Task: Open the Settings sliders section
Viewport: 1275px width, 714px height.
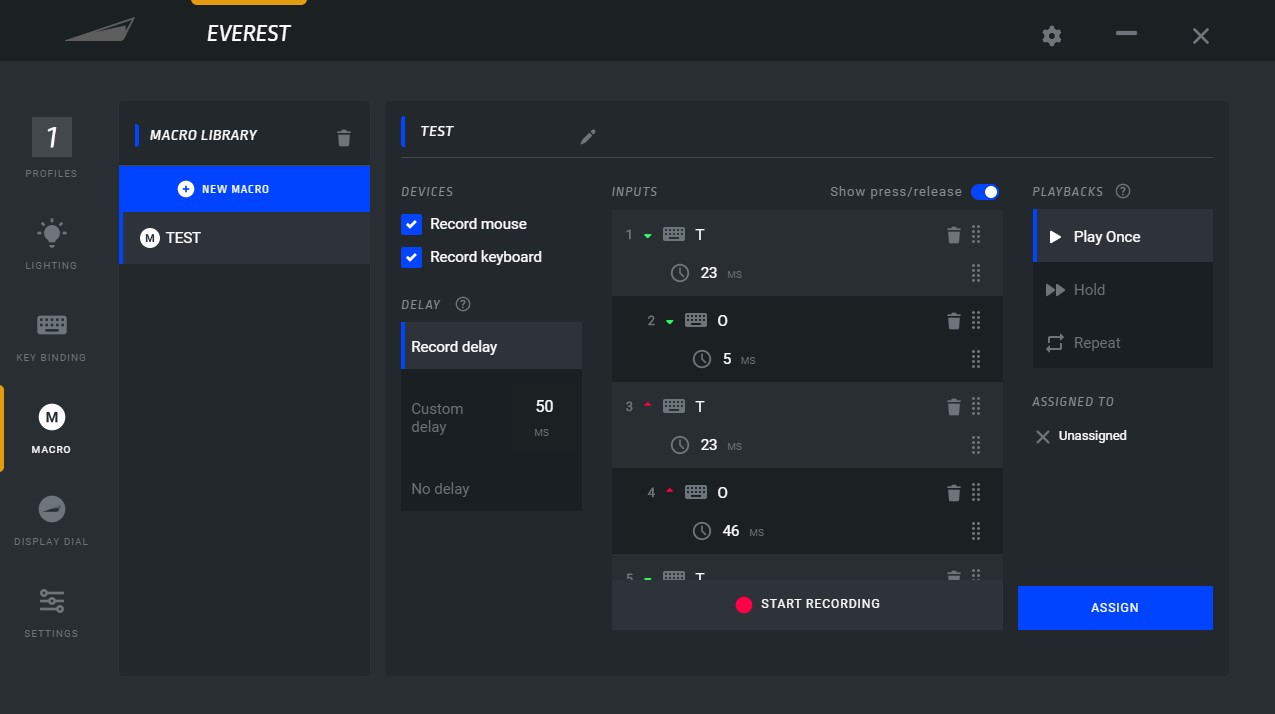Action: click(51, 610)
